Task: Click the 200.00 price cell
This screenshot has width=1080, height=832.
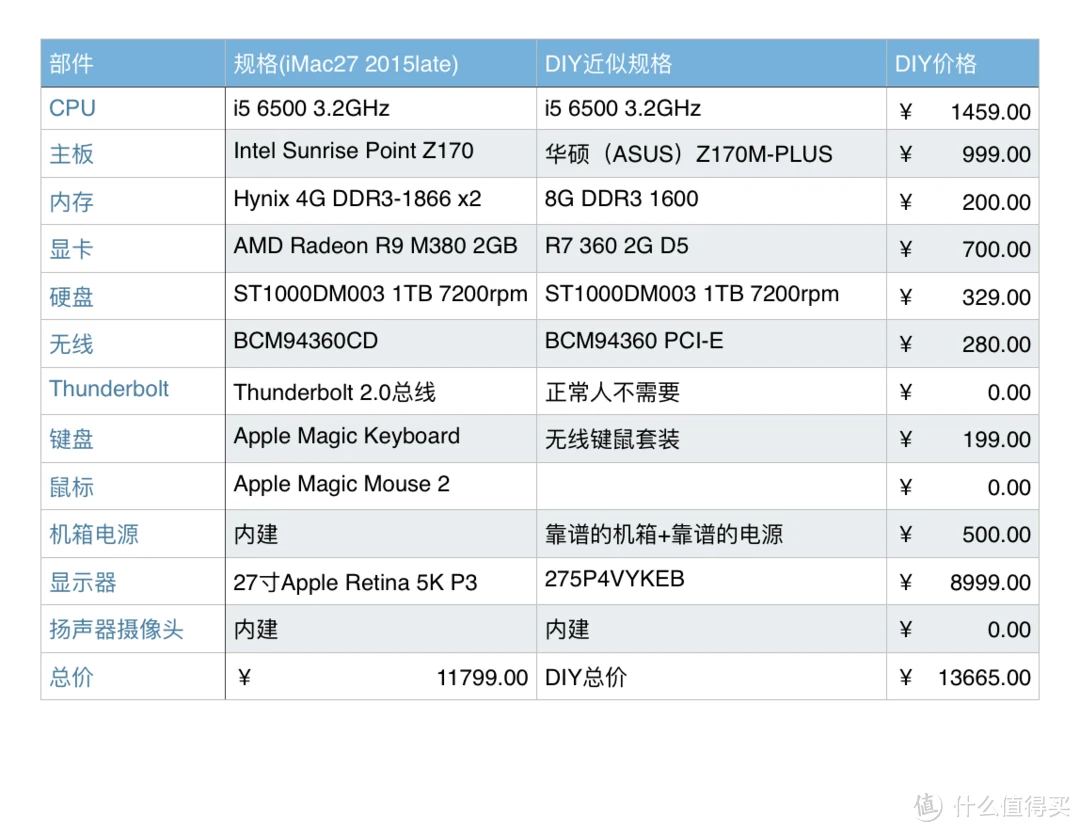Action: [963, 201]
